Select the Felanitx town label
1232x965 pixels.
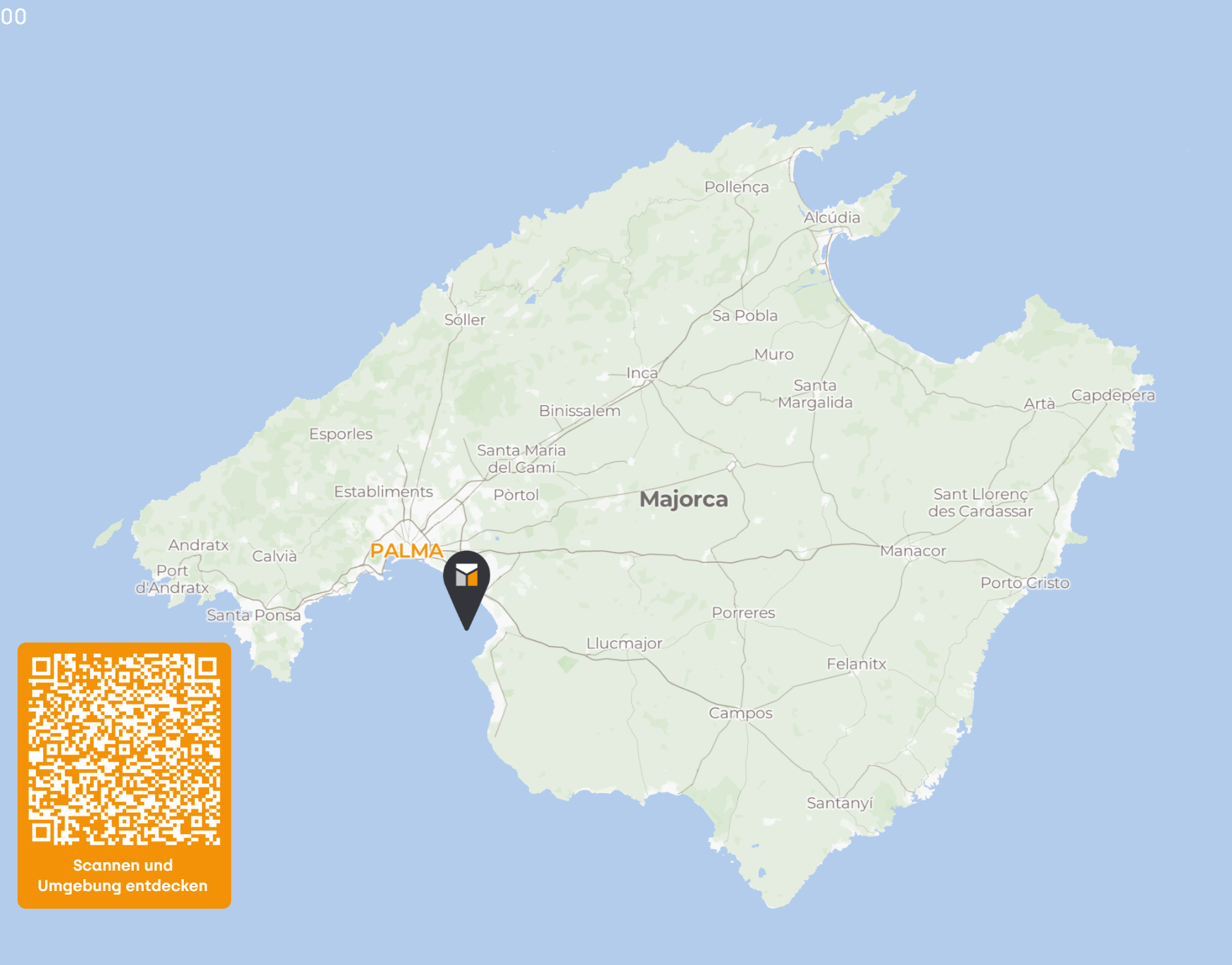857,664
